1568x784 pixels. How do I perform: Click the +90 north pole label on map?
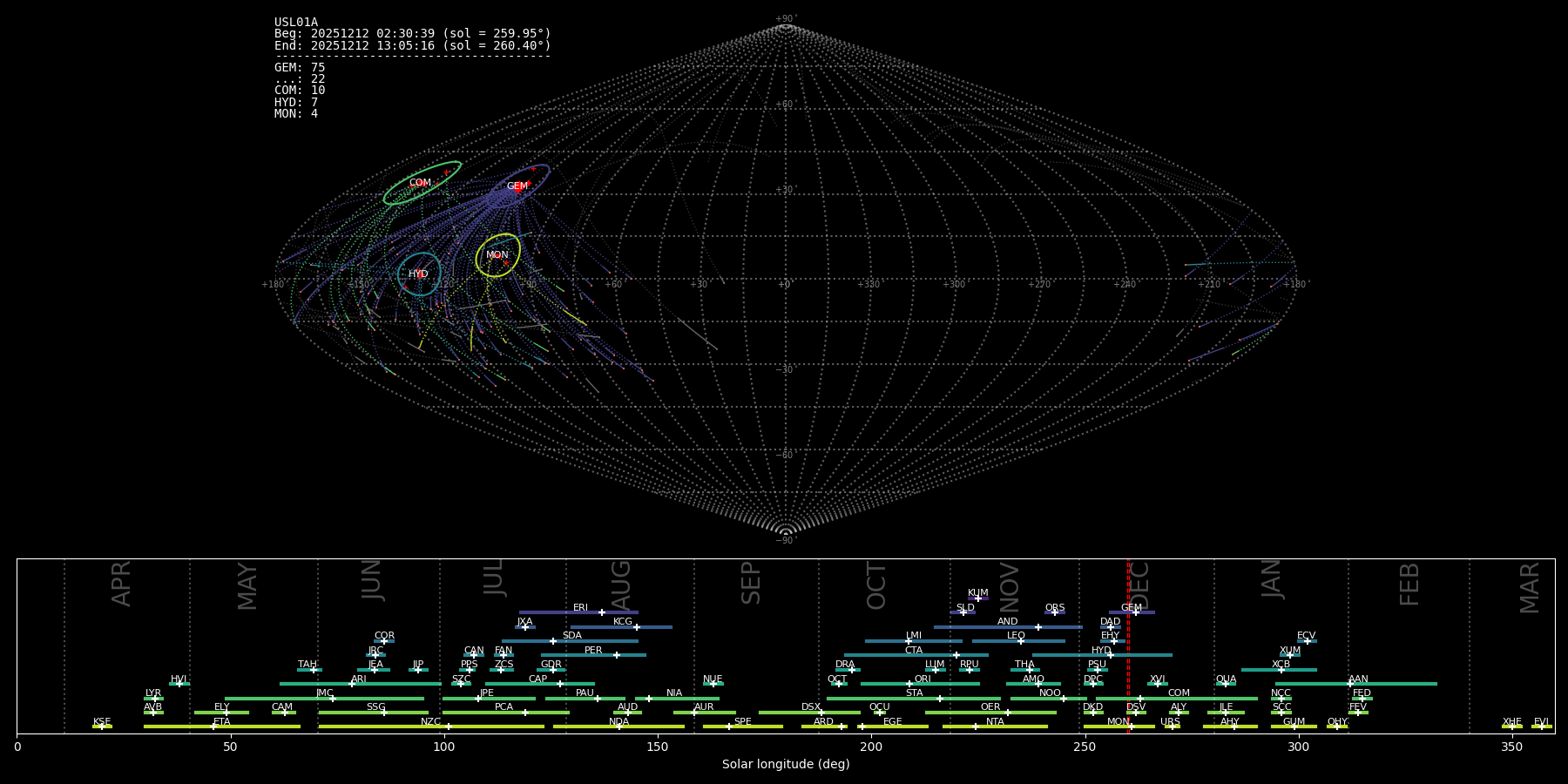point(786,19)
